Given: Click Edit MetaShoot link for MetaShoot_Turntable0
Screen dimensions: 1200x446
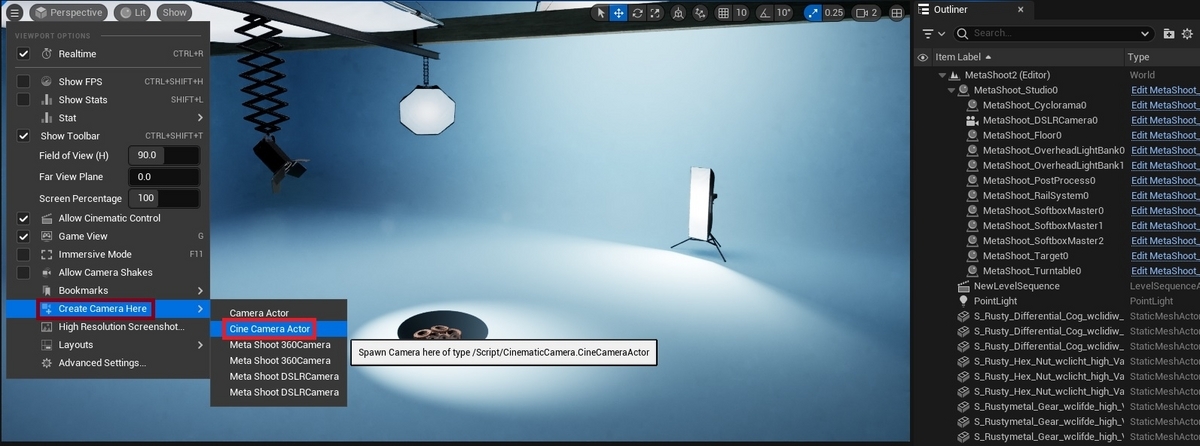Looking at the screenshot, I should pyautogui.click(x=1165, y=271).
